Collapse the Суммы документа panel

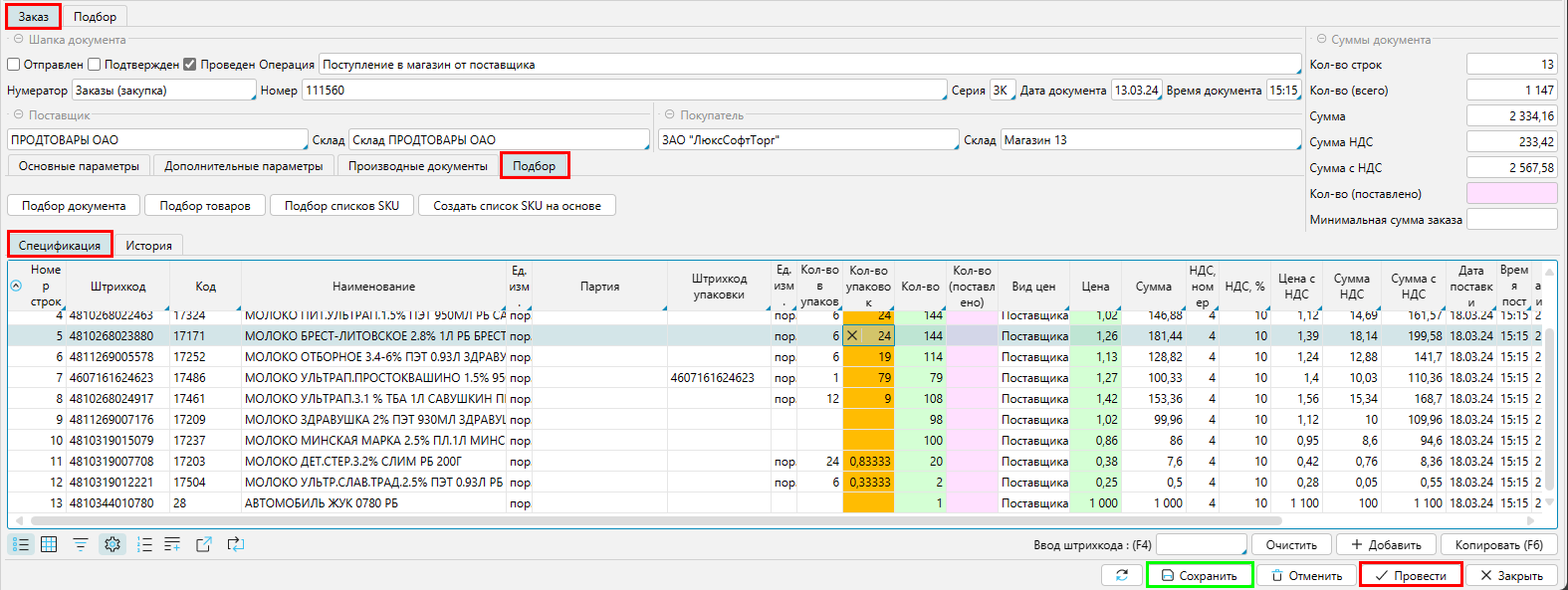pos(1321,40)
